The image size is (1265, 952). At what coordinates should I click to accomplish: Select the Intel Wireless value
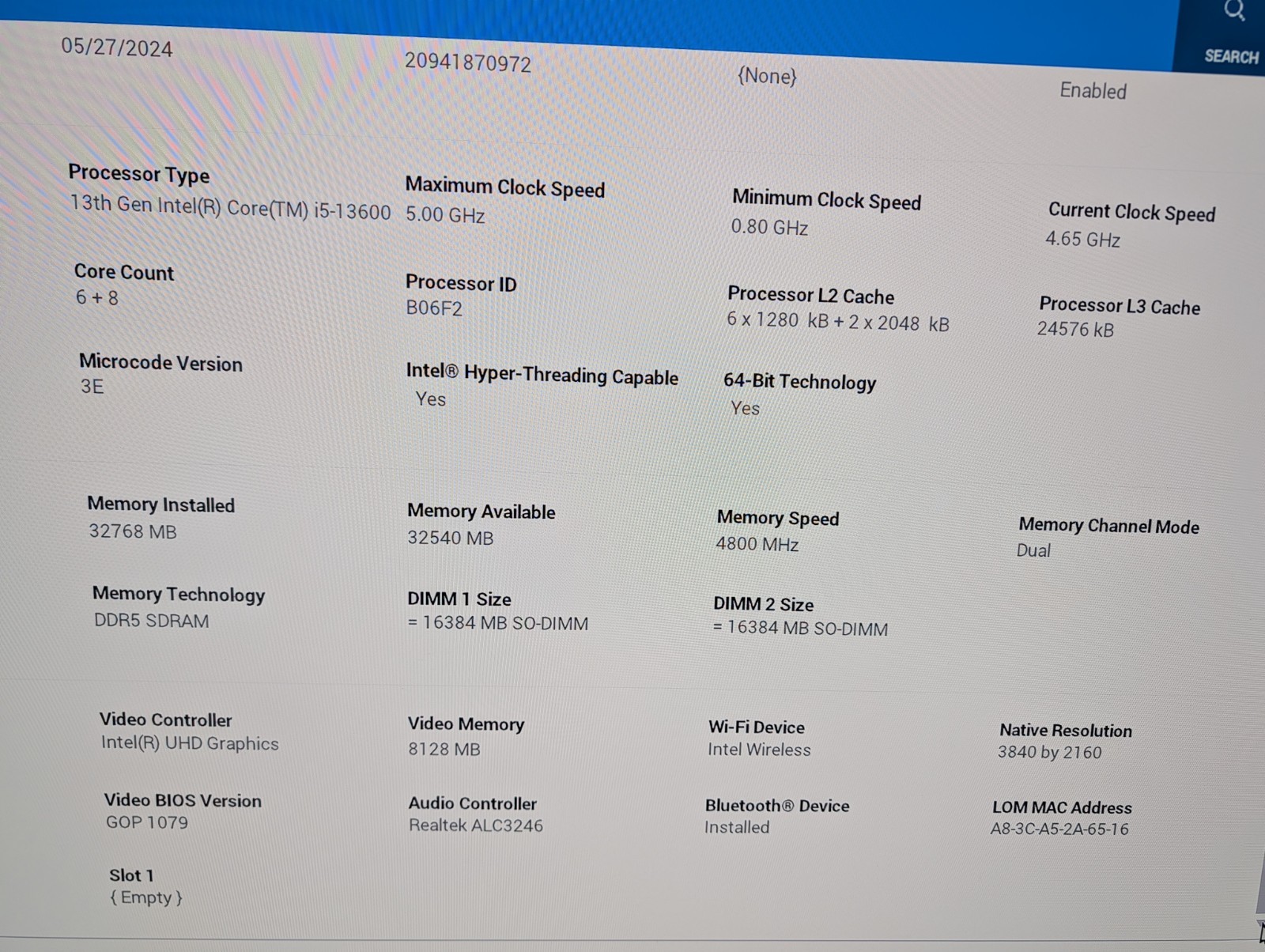pyautogui.click(x=759, y=750)
